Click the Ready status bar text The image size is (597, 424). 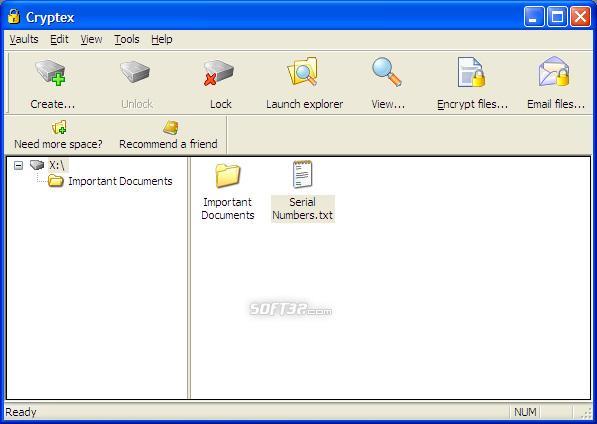click(21, 412)
